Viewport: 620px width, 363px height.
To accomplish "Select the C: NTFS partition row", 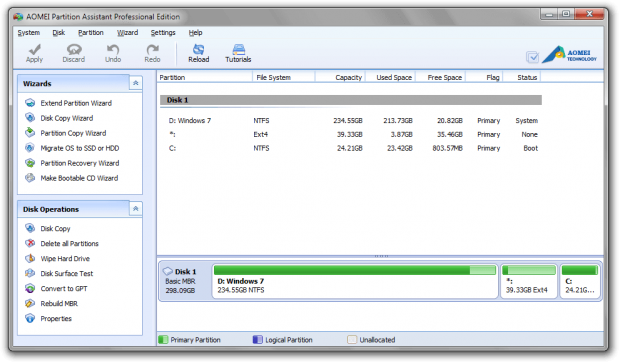I will coord(350,148).
